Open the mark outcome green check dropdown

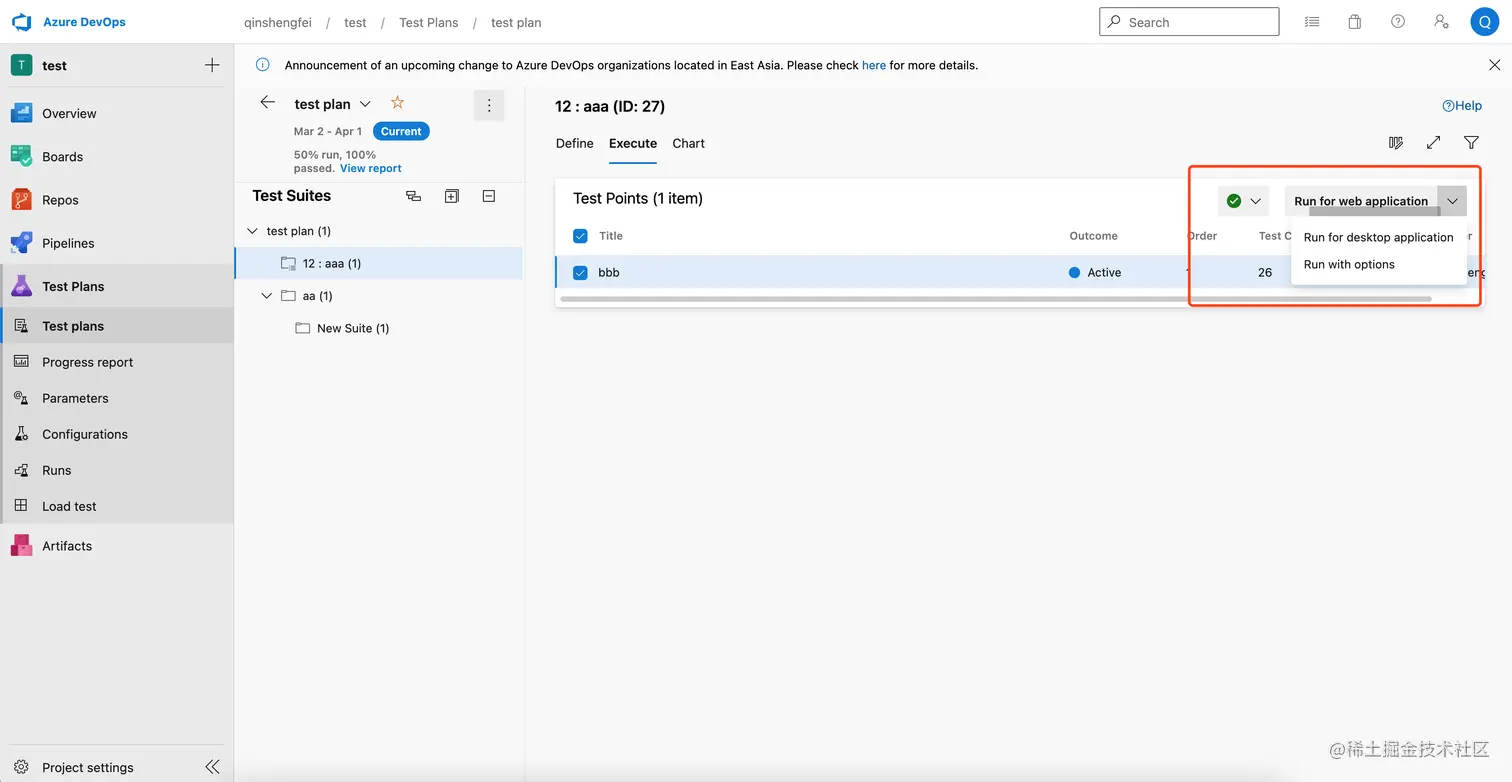1243,201
